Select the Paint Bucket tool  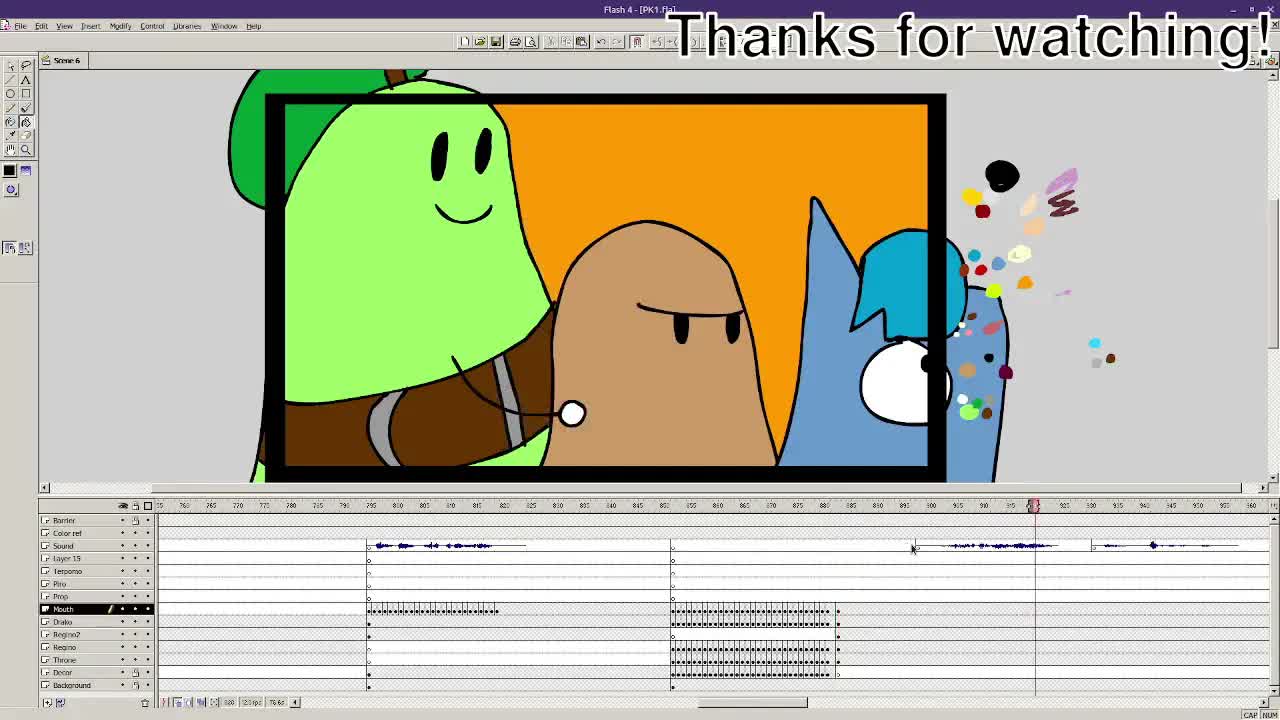26,122
